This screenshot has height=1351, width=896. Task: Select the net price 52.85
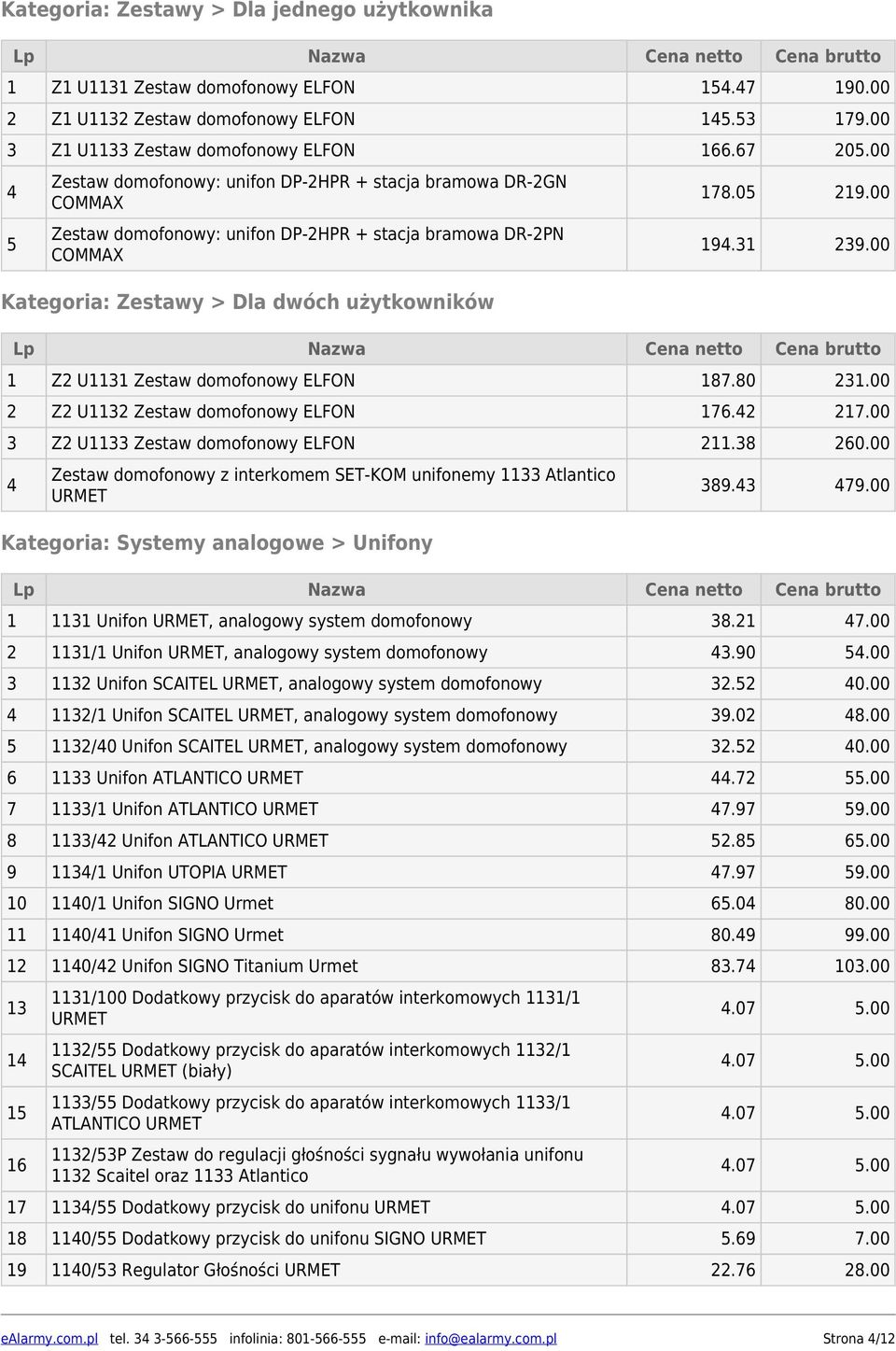click(733, 841)
